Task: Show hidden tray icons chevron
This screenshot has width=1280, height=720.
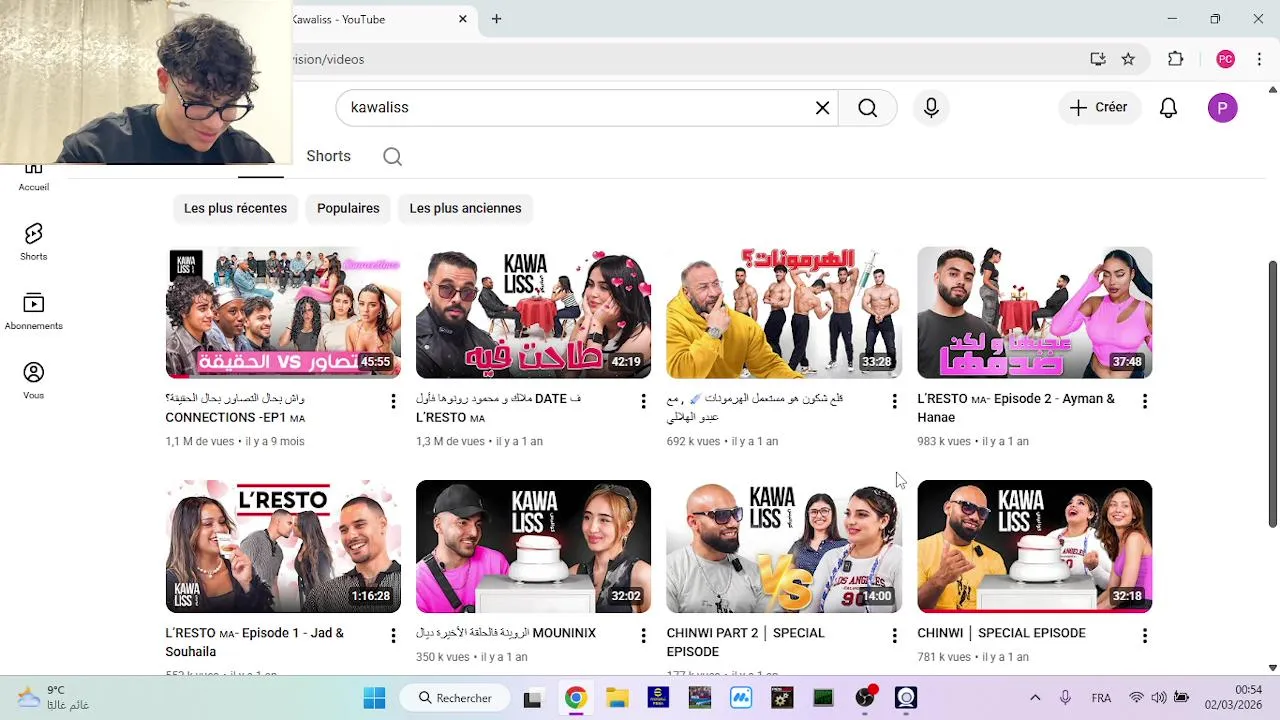Action: (x=1035, y=698)
